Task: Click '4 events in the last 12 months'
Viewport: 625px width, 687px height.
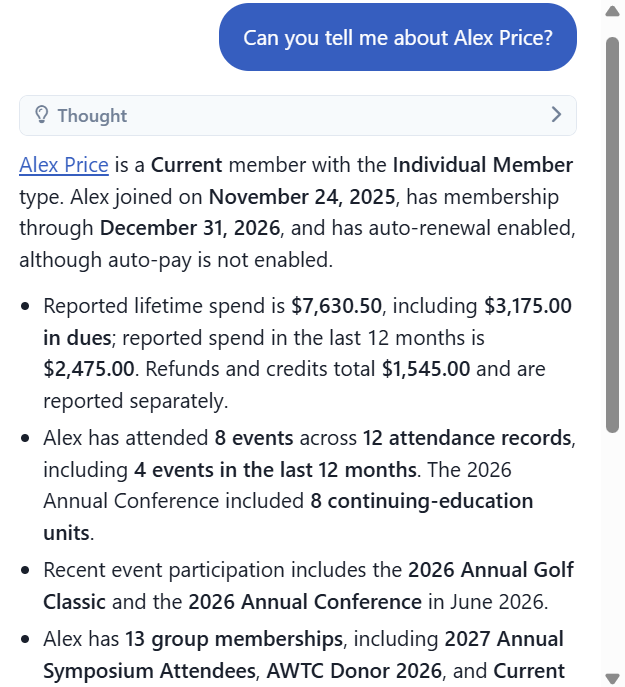Action: tap(275, 470)
